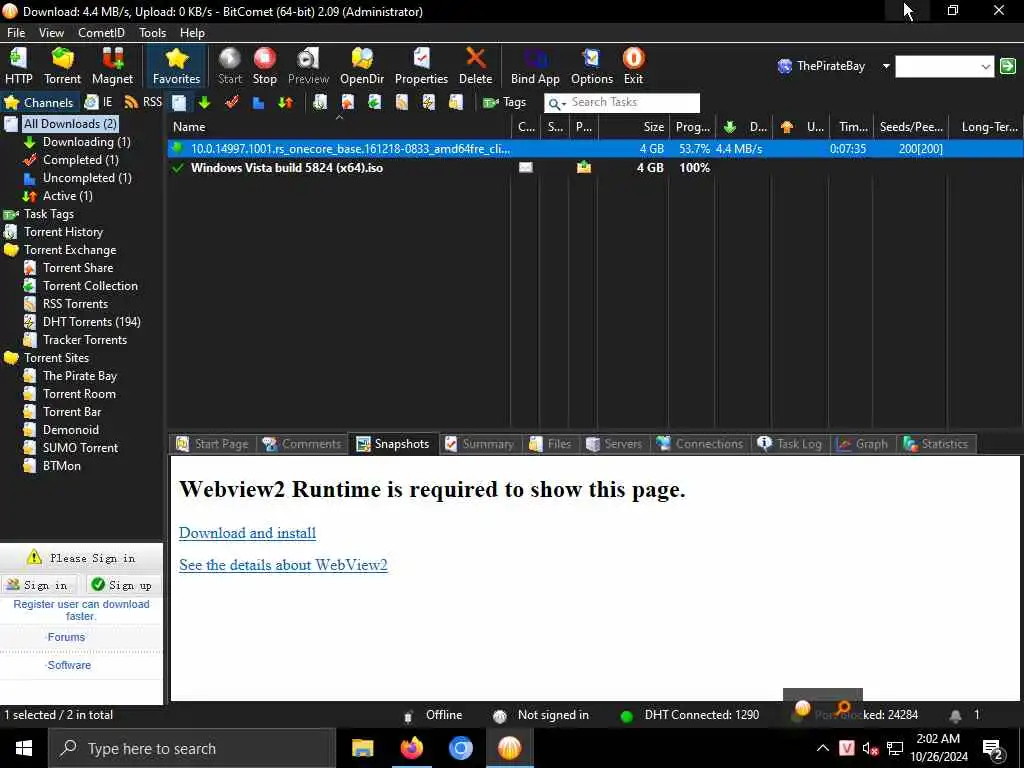This screenshot has width=1024, height=768.
Task: Open SUMO Torrent site entry
Action: click(80, 447)
